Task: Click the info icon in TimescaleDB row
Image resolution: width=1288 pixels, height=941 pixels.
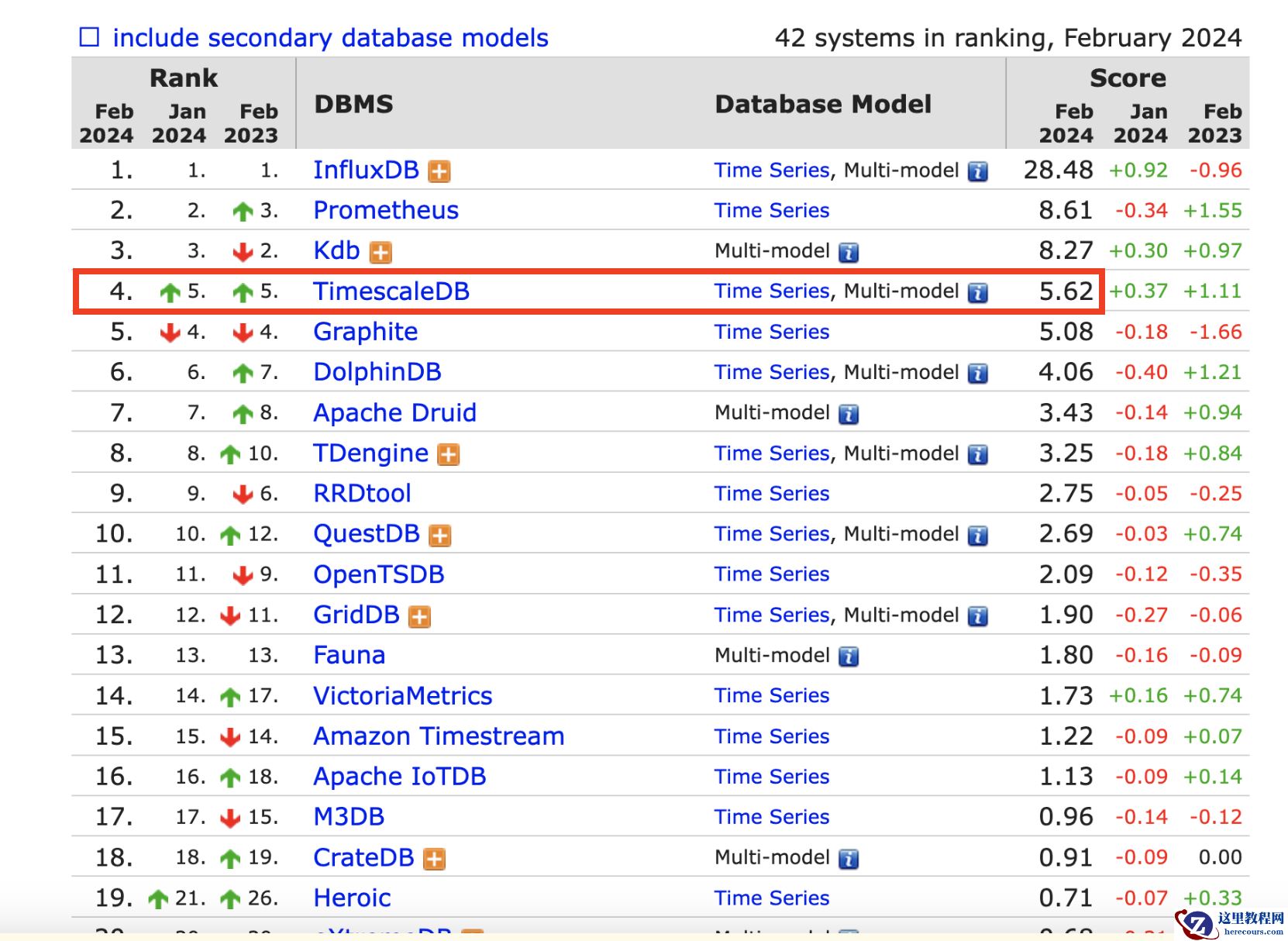Action: 978,292
